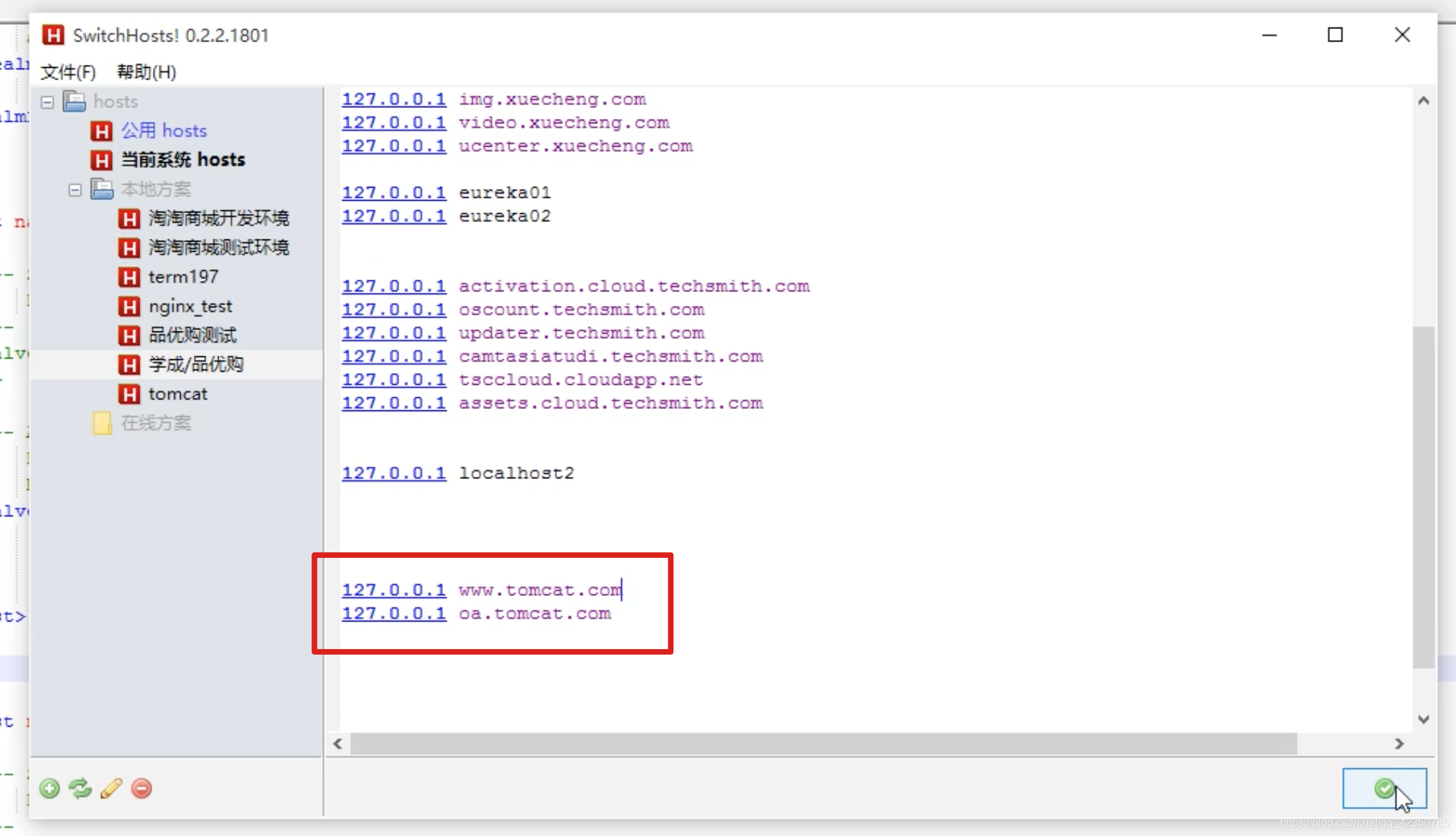Screen dimensions: 1456x836
Task: Minimize the SwitchHosts! window
Action: click(1269, 35)
